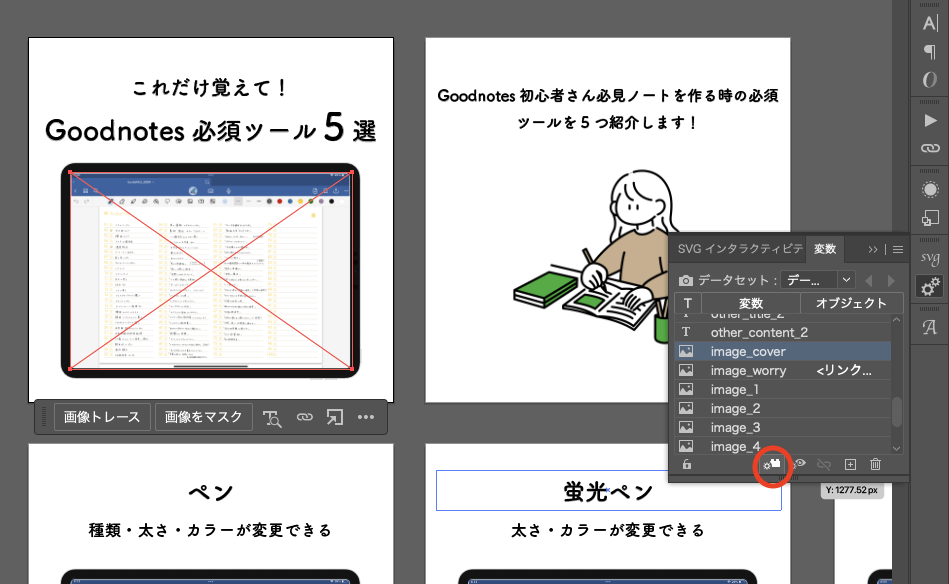
Task: Select the image_cover variable row
Action: point(783,351)
